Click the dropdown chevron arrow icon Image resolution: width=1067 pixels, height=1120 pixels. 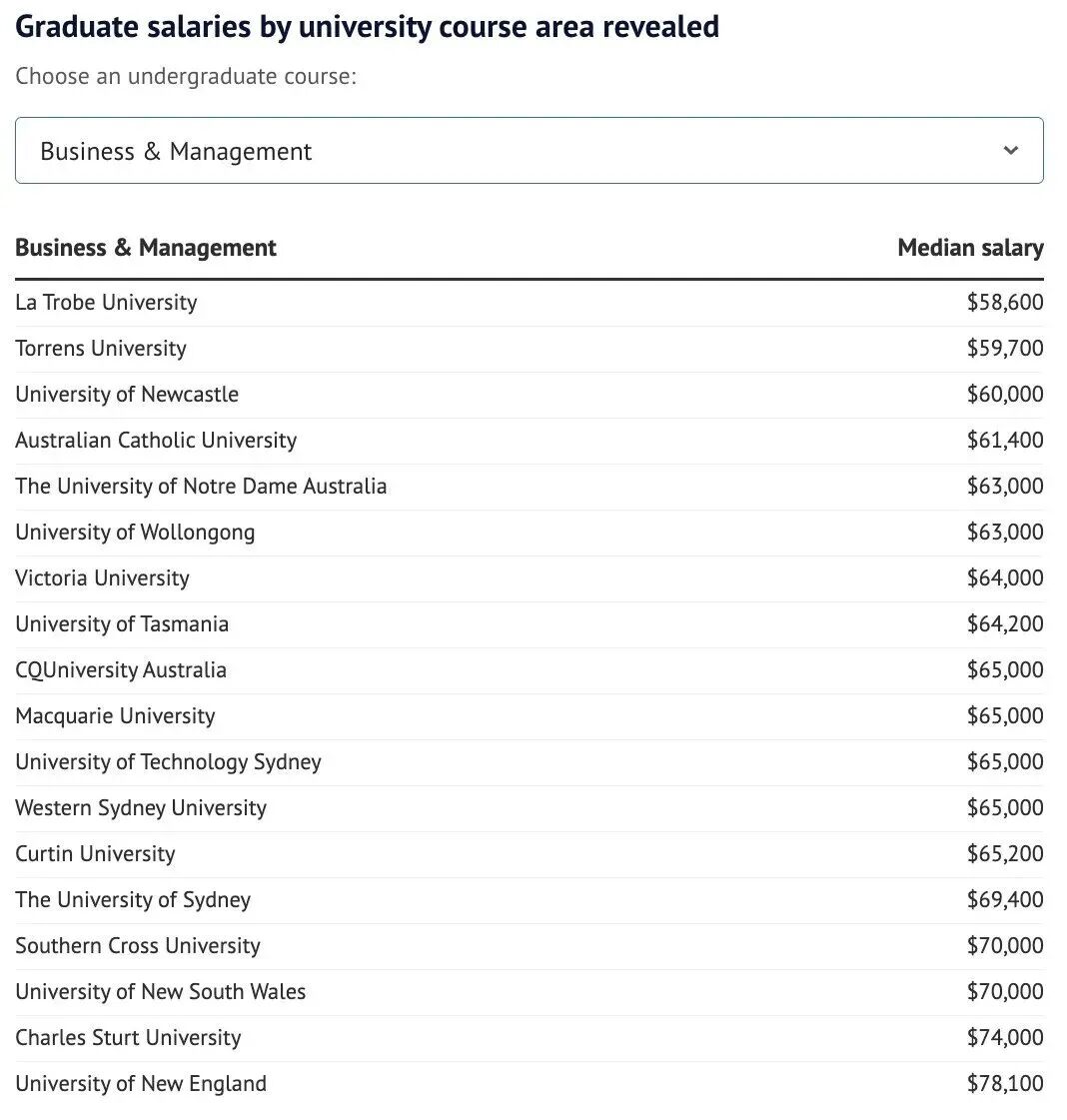point(1011,151)
